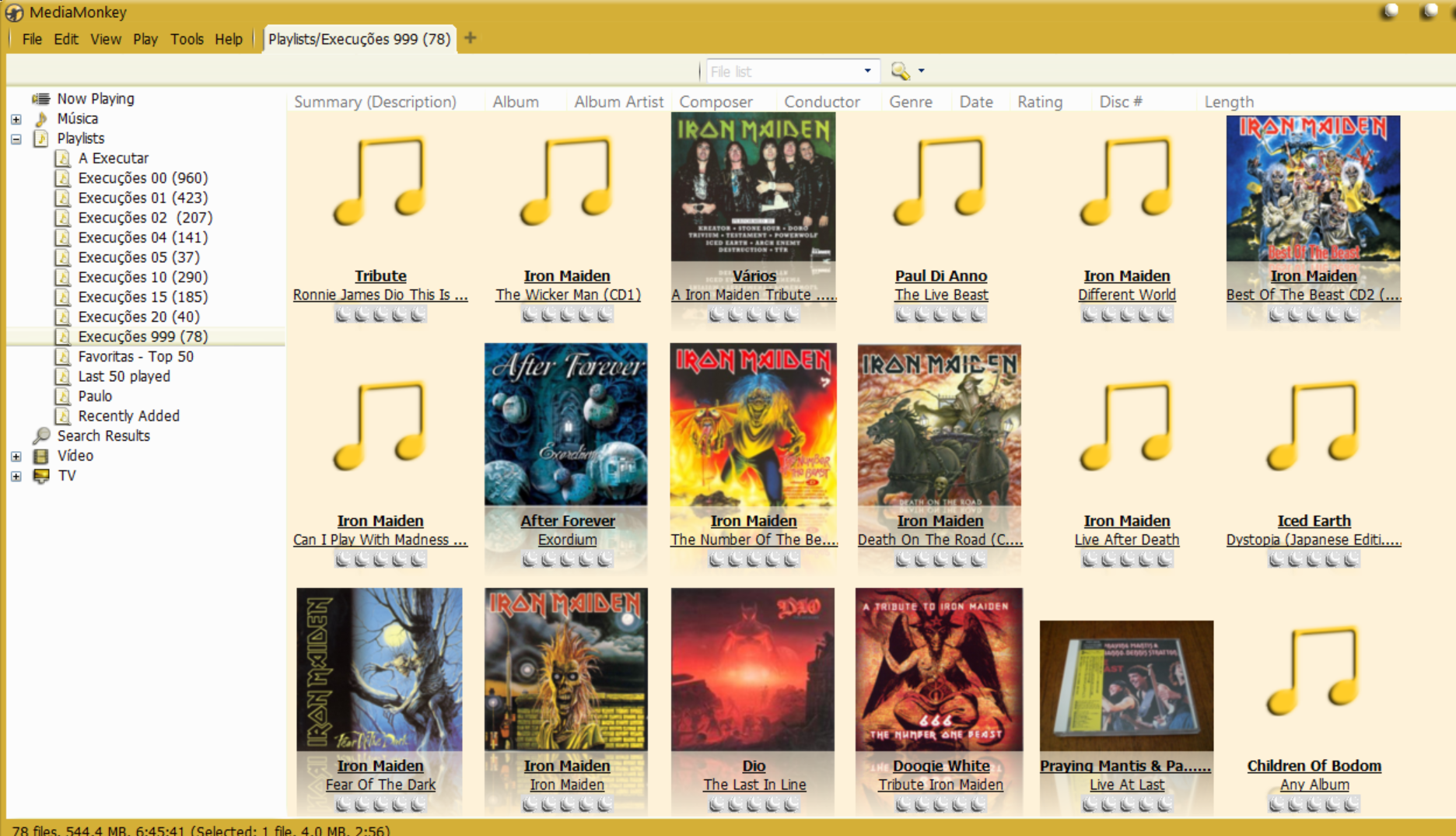Click the Execuções 999 (78) playlist icon

coord(63,337)
